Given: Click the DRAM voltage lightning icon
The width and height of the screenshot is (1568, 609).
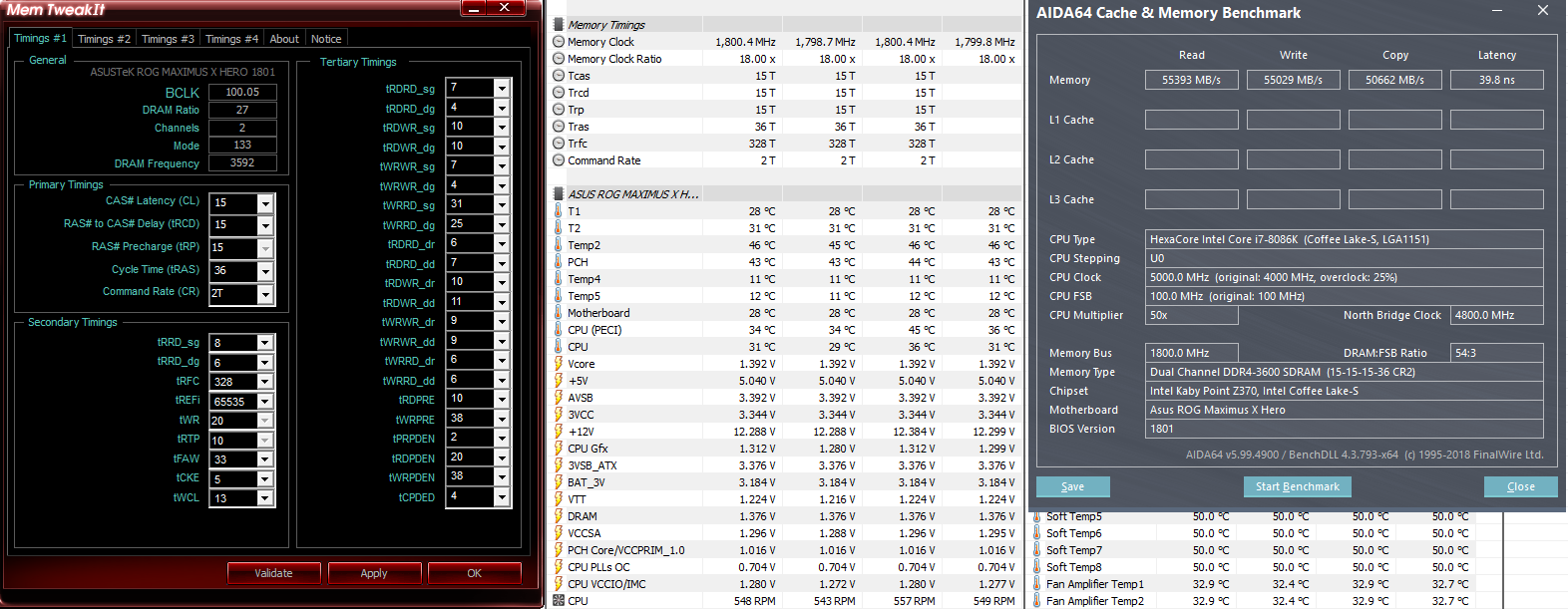Looking at the screenshot, I should (x=559, y=516).
